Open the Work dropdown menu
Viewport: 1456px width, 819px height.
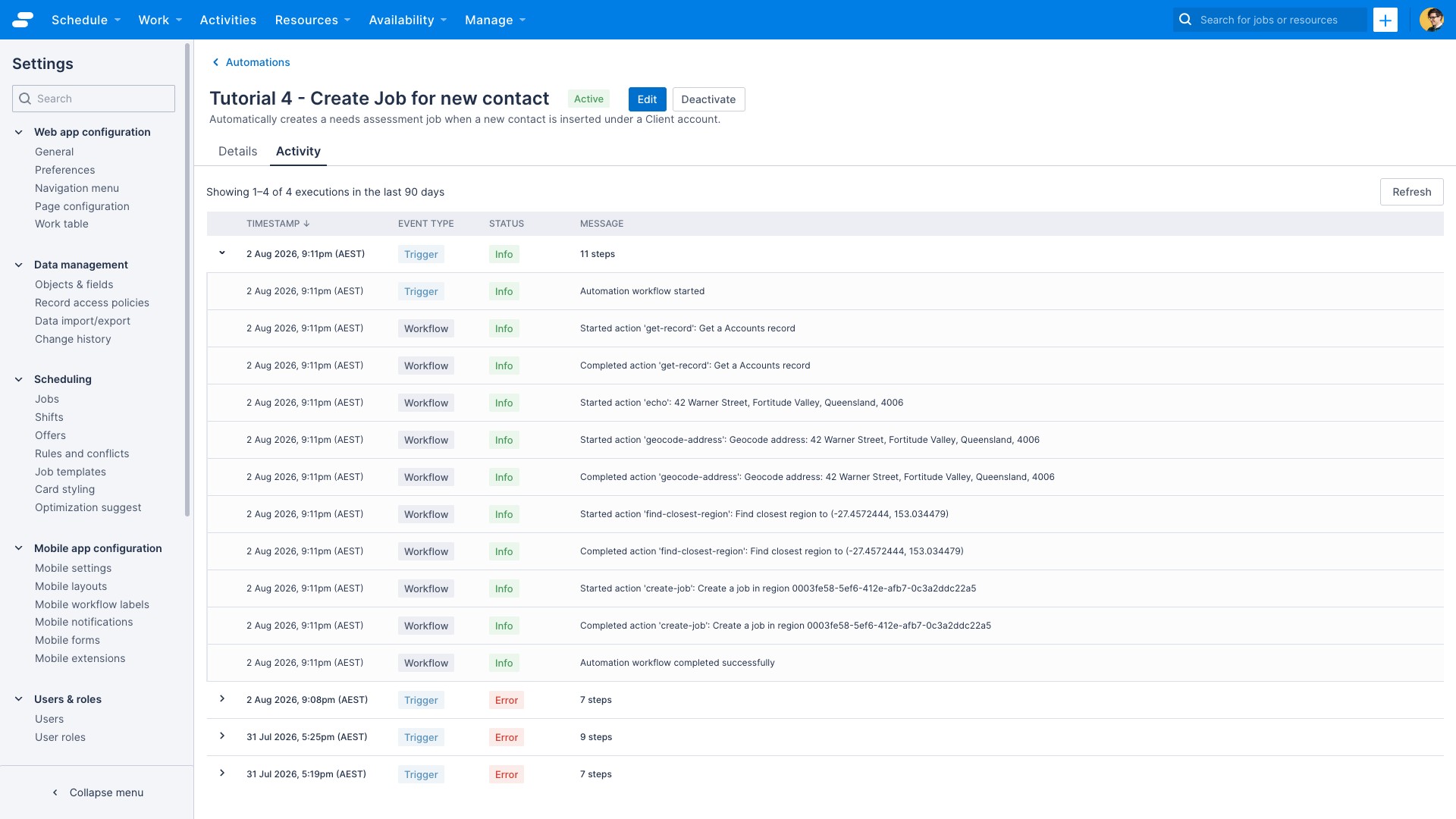(x=160, y=20)
